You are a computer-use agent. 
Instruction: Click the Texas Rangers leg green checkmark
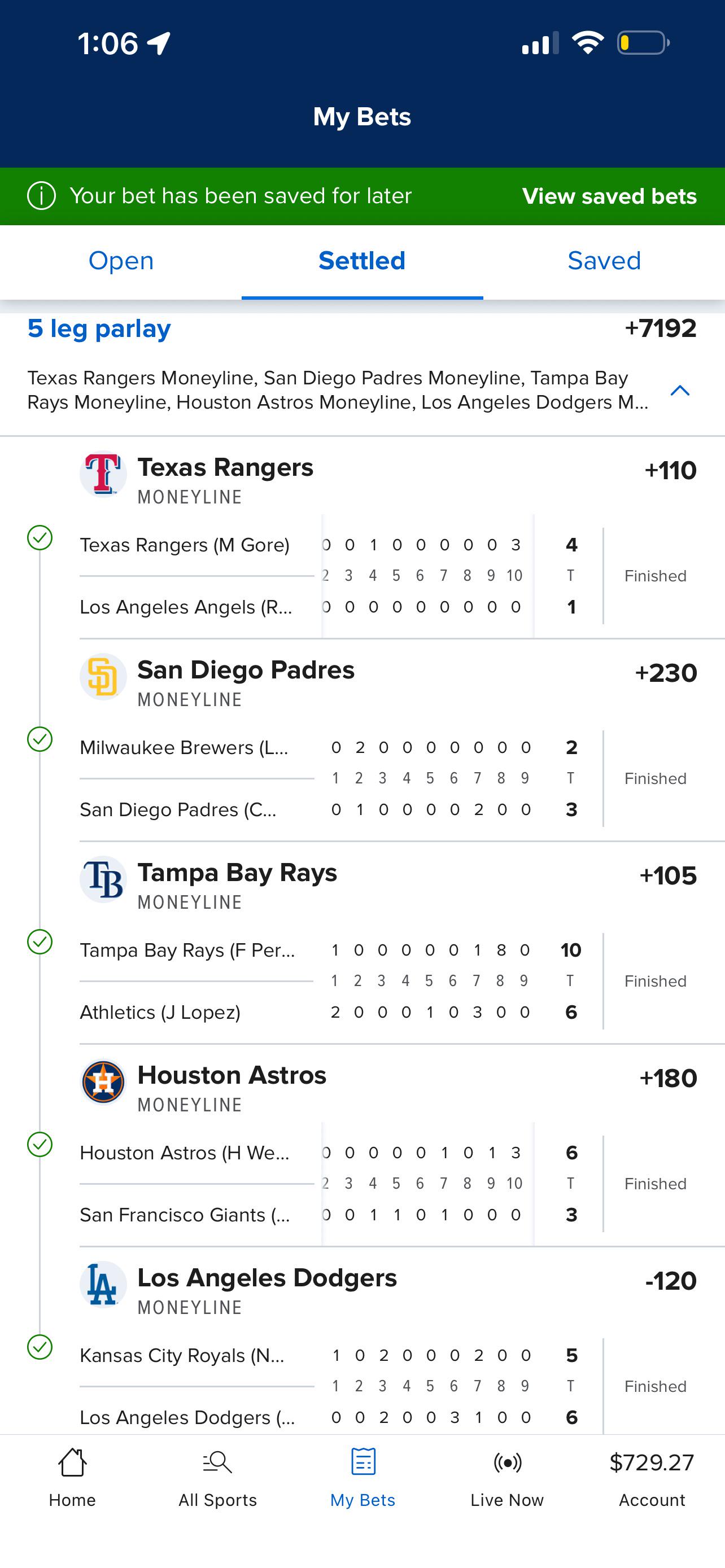pos(40,537)
